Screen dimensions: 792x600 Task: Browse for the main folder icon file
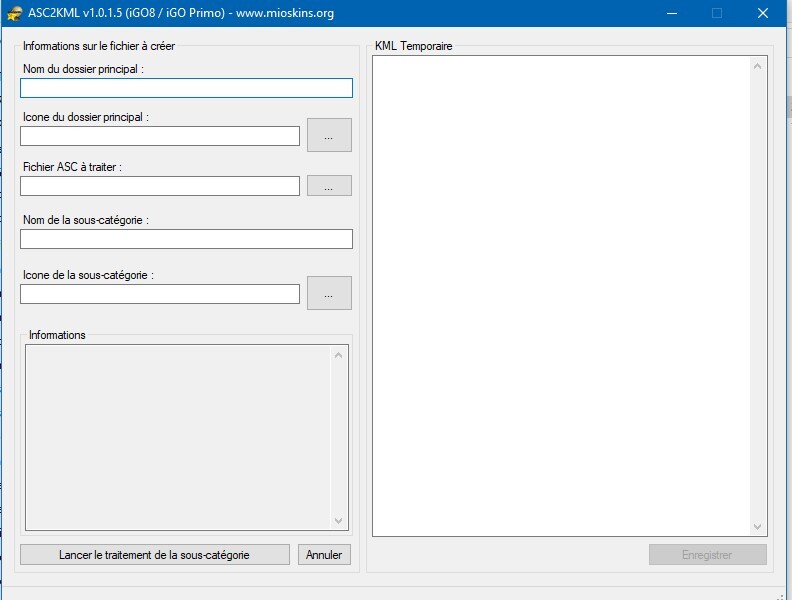click(329, 135)
